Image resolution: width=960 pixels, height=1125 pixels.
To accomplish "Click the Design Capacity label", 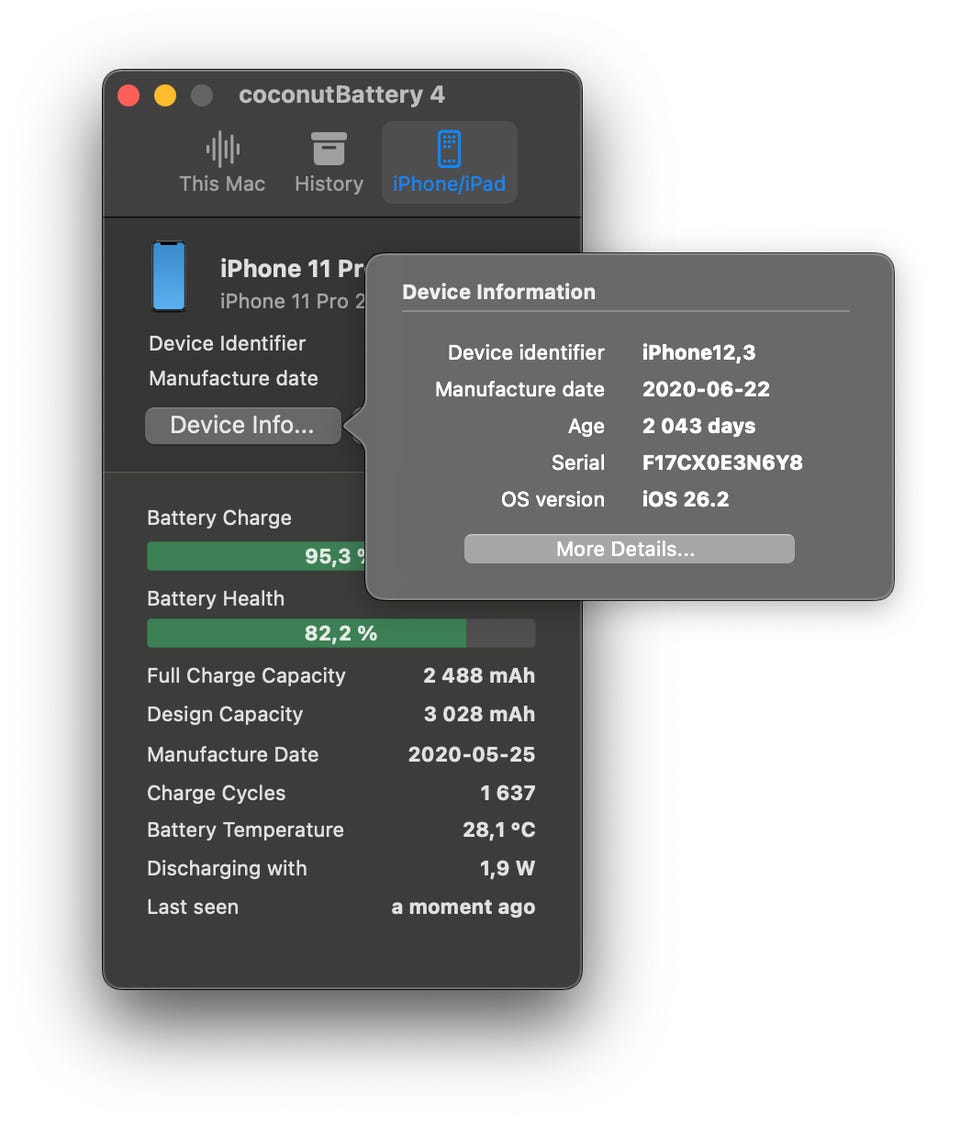I will coord(225,715).
